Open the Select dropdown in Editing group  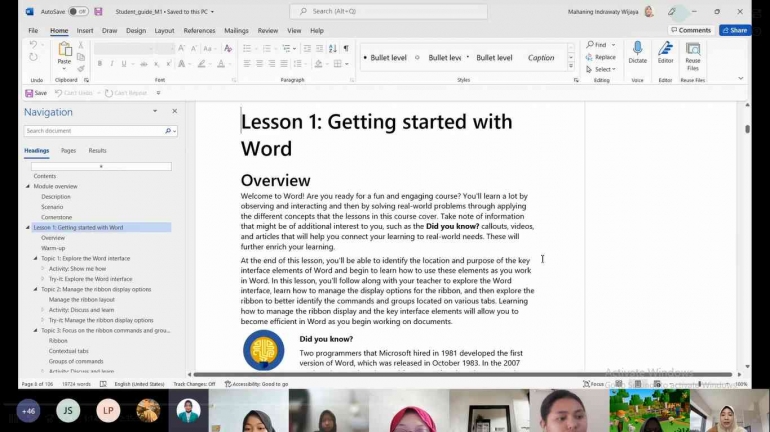[x=604, y=69]
